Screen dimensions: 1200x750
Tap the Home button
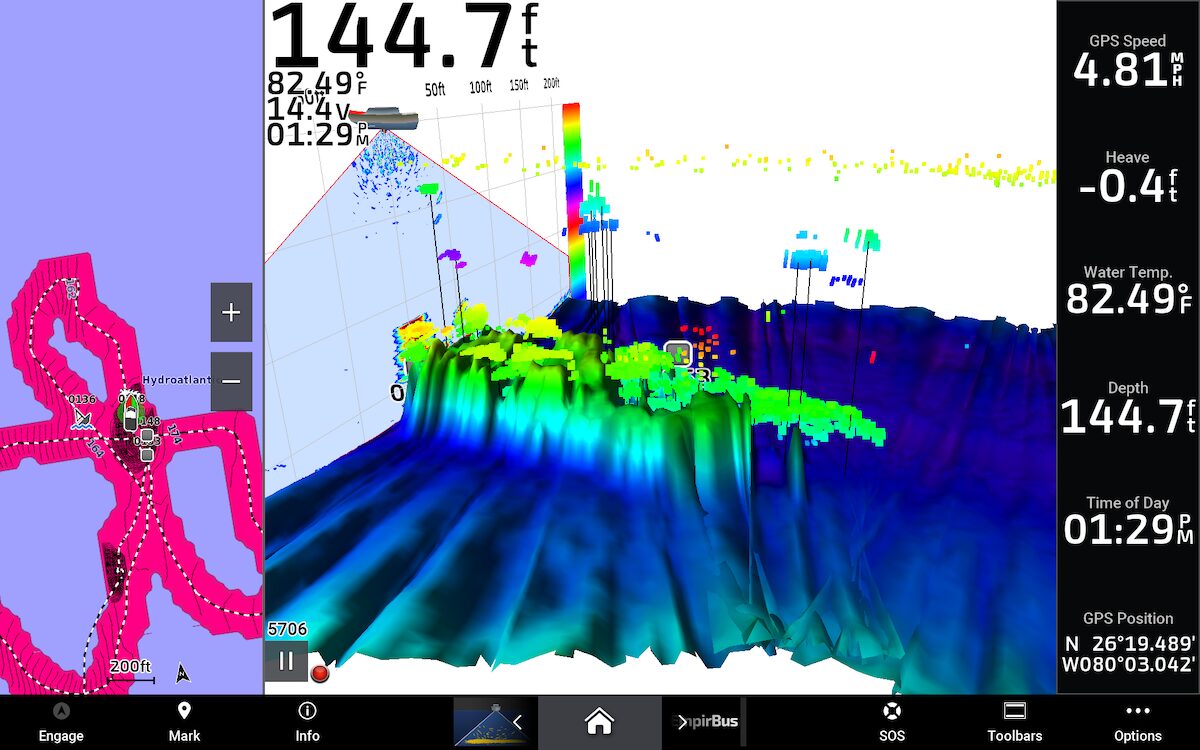[598, 720]
